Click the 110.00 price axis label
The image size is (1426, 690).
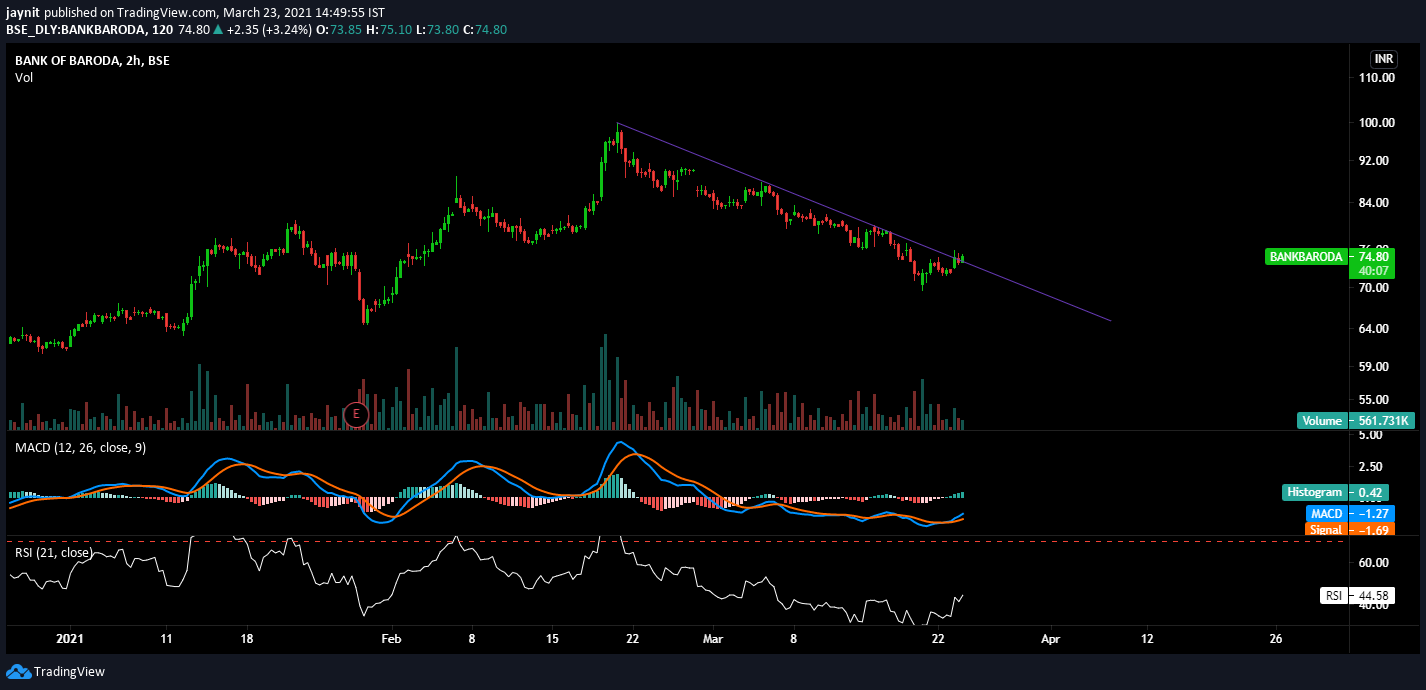point(1375,79)
